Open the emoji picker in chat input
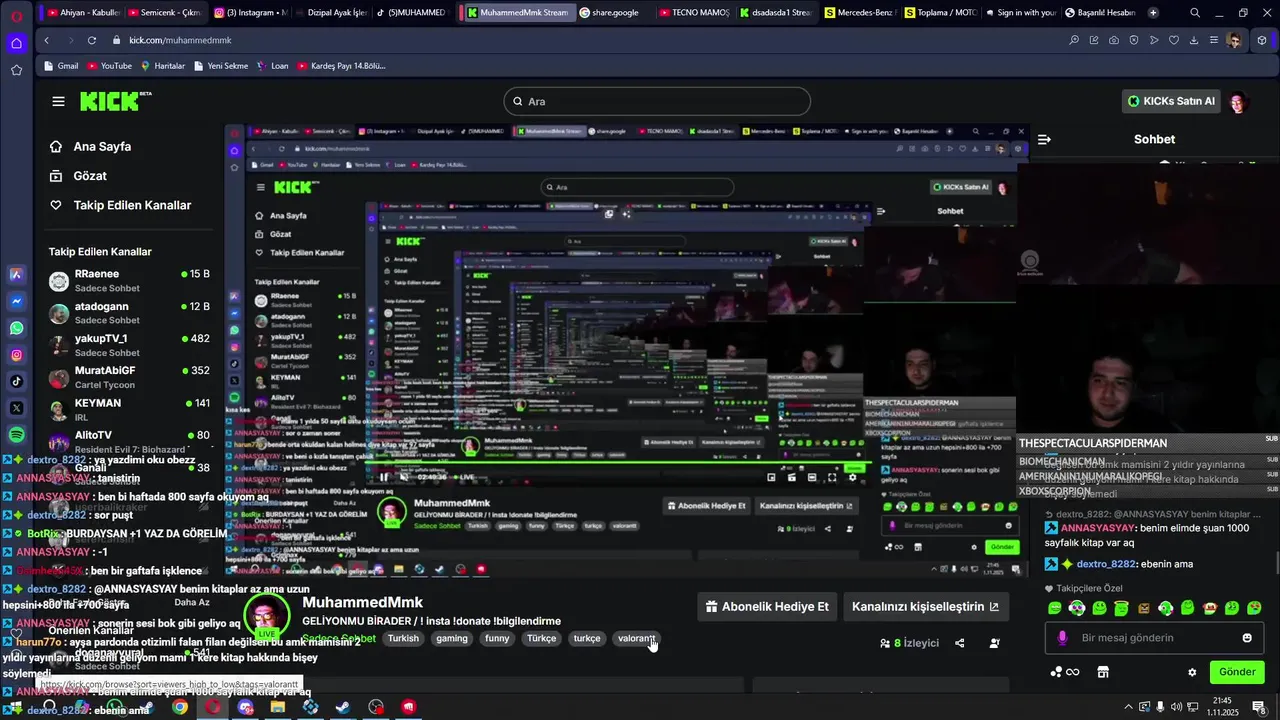The image size is (1280, 720). pyautogui.click(x=1247, y=638)
